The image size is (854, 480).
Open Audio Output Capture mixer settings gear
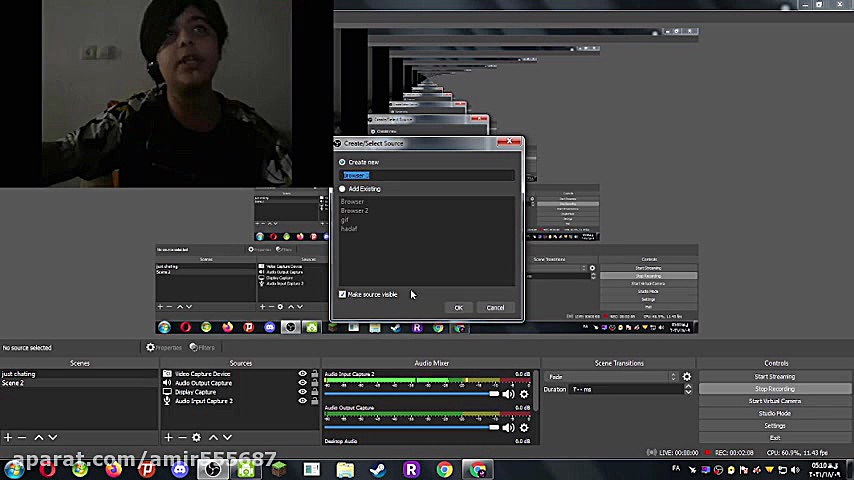524,428
